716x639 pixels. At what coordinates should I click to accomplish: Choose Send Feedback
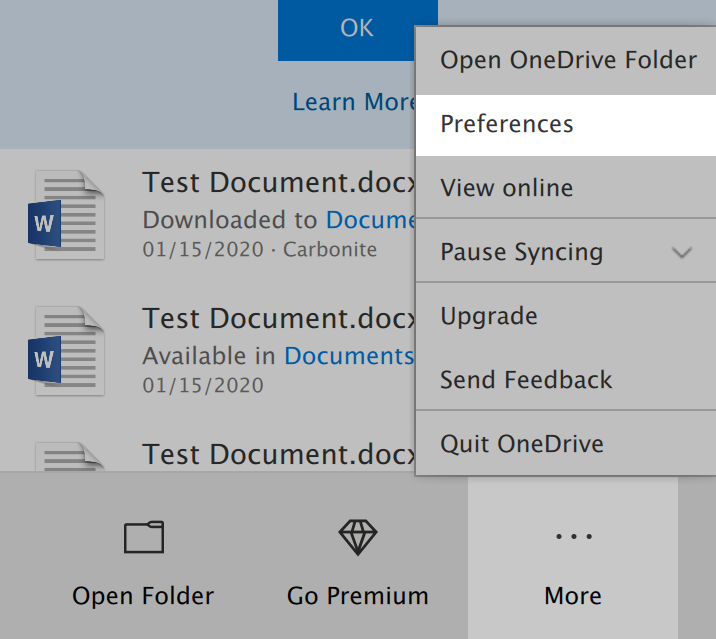526,380
